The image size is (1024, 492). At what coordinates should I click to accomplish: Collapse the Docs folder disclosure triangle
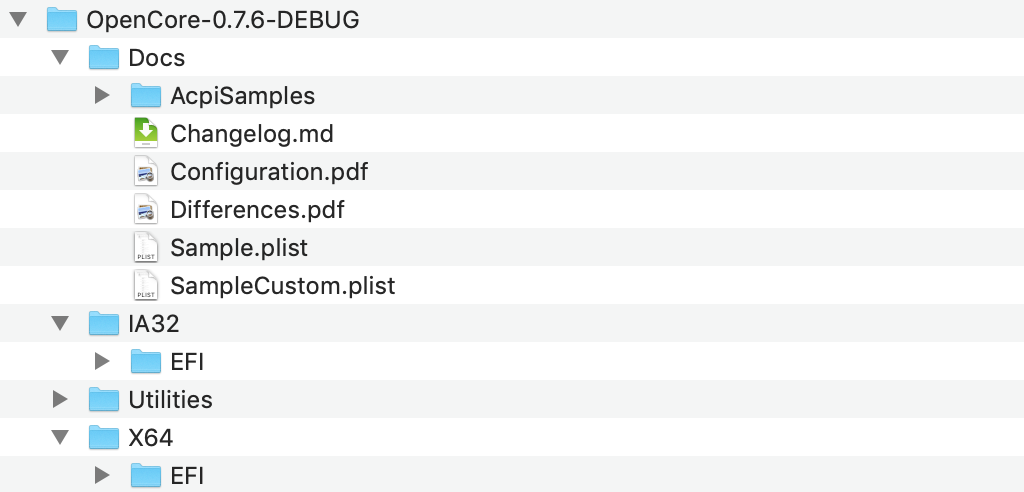point(60,58)
